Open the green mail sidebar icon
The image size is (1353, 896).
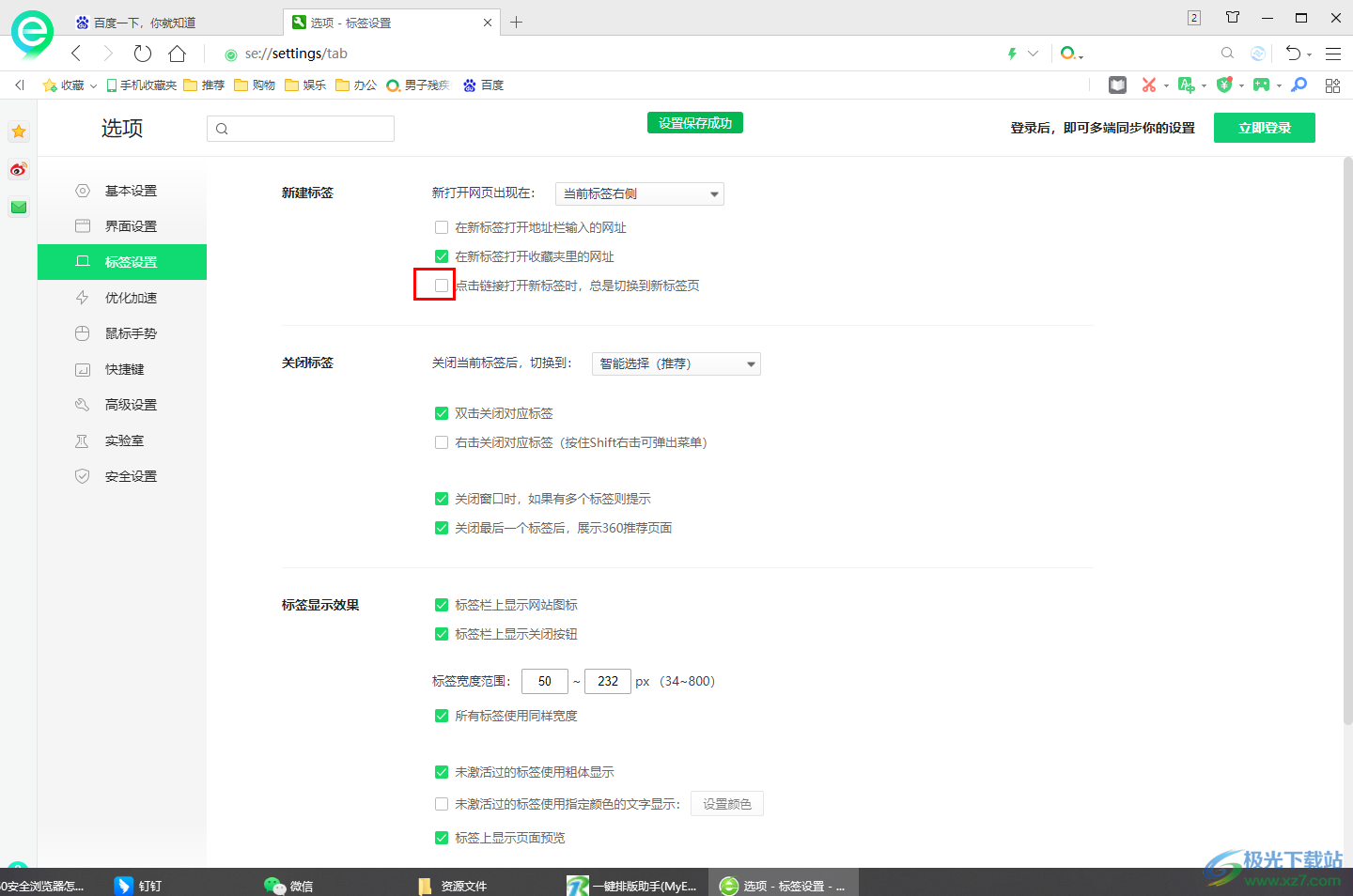[x=19, y=207]
